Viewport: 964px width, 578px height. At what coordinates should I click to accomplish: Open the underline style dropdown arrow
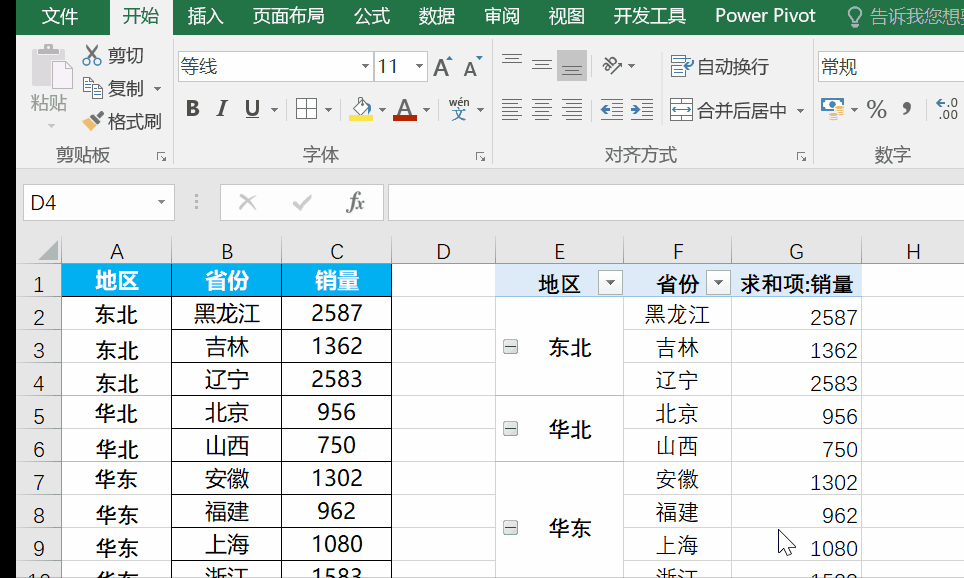click(274, 110)
